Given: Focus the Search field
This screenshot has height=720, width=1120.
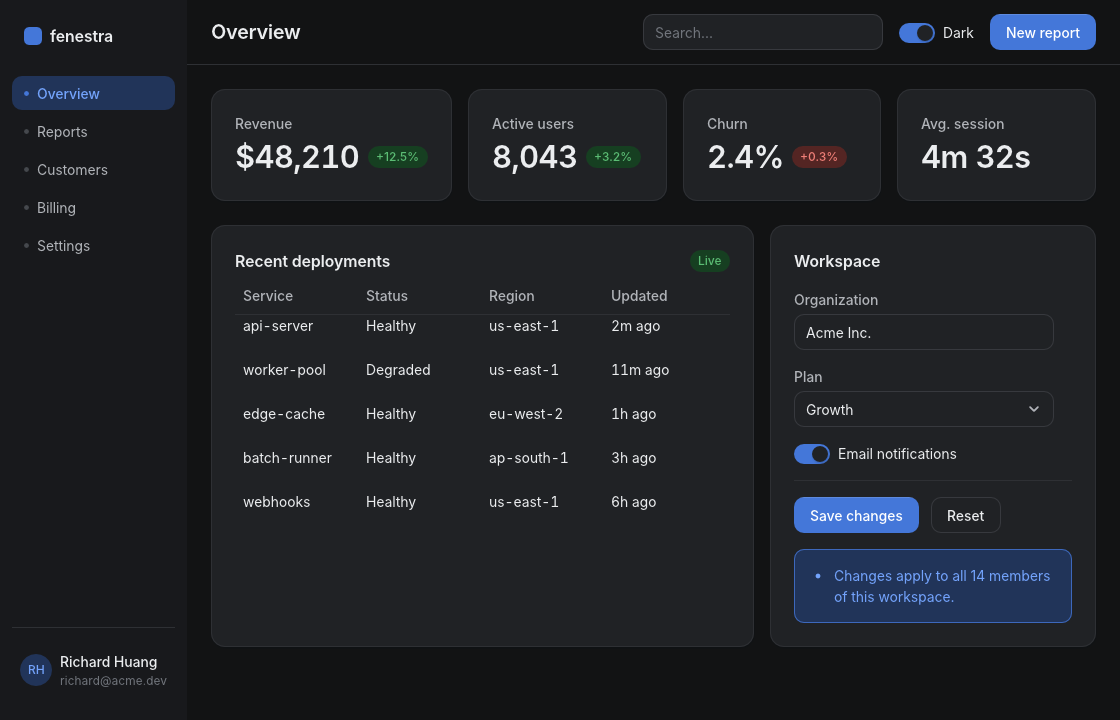Looking at the screenshot, I should coord(762,32).
